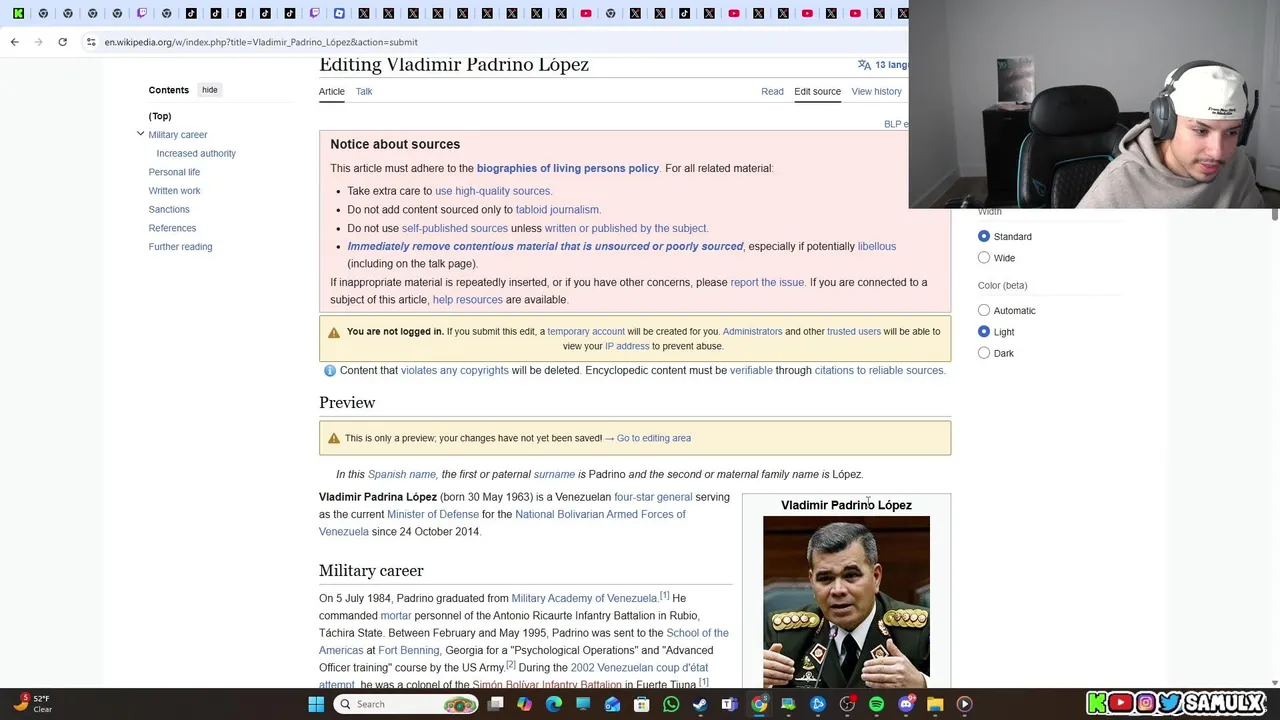Switch to Chrome in the taskbar
This screenshot has height=720, width=1280.
pos(759,704)
